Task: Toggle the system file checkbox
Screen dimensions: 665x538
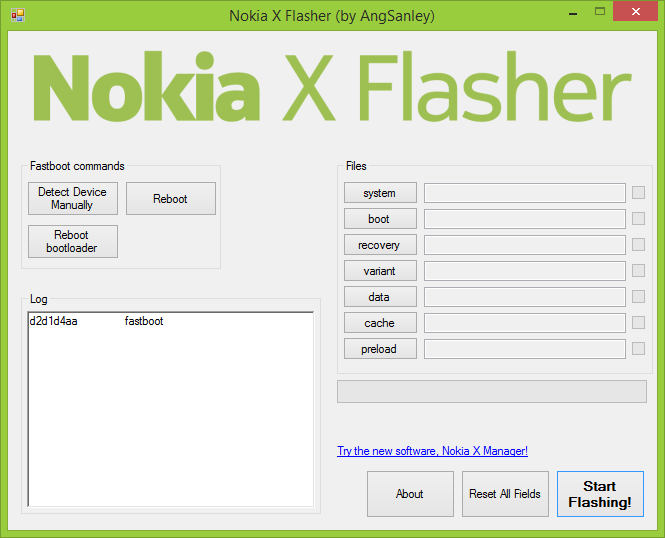Action: (x=638, y=192)
